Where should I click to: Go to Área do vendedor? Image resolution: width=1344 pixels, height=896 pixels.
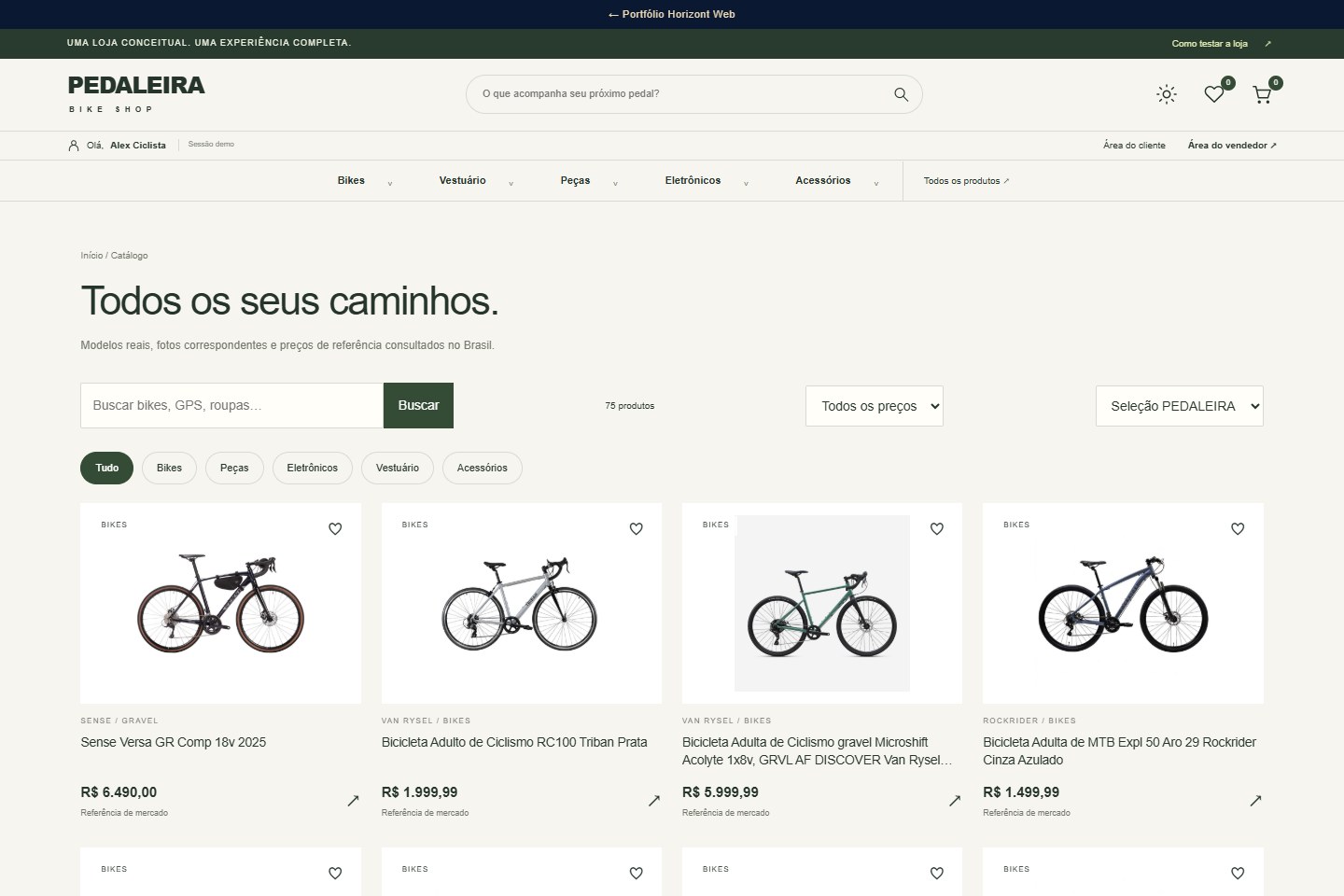[1232, 146]
